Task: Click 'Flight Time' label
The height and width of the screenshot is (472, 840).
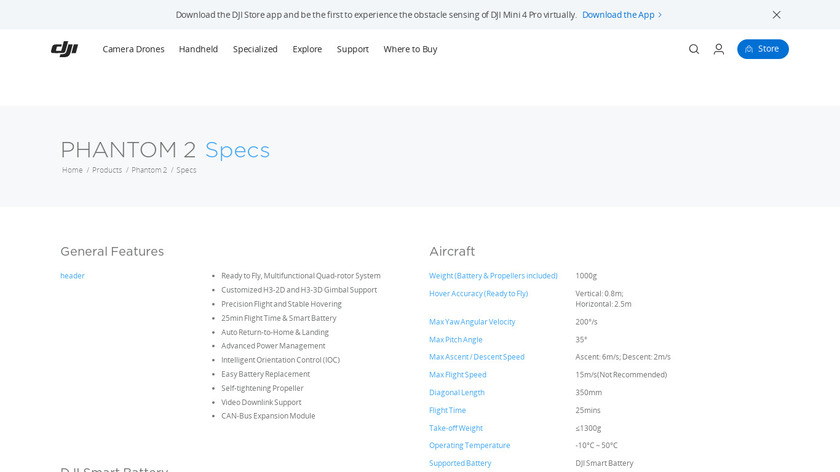Action: coord(447,410)
